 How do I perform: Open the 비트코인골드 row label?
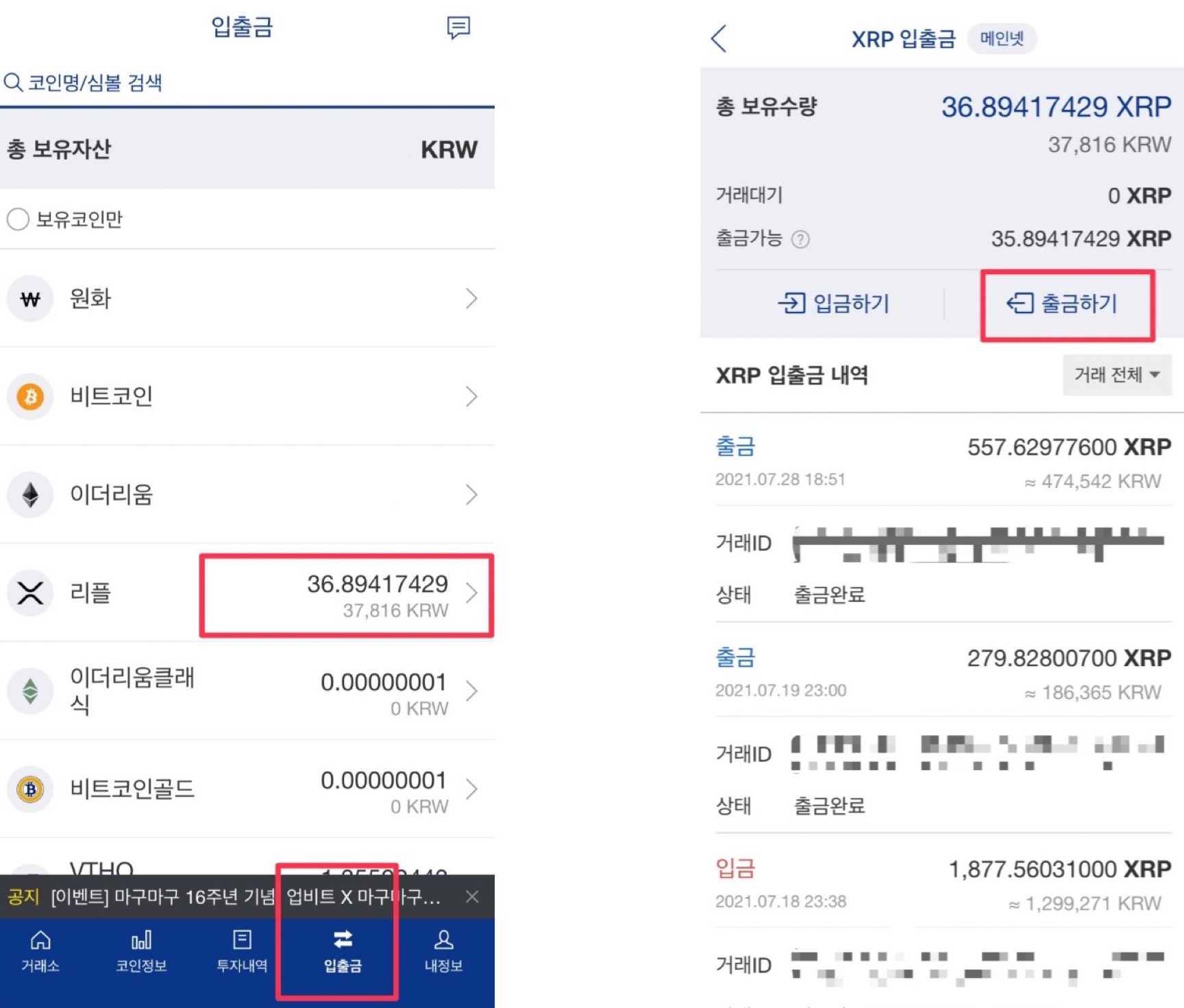point(132,789)
